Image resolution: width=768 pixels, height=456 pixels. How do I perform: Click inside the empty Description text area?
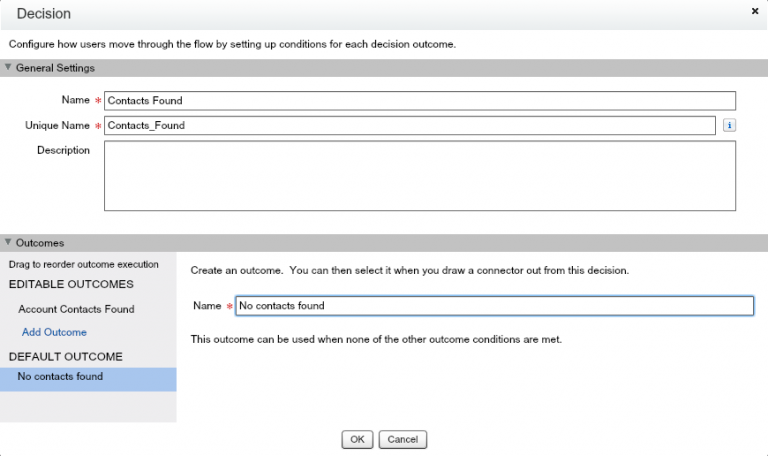coord(420,175)
